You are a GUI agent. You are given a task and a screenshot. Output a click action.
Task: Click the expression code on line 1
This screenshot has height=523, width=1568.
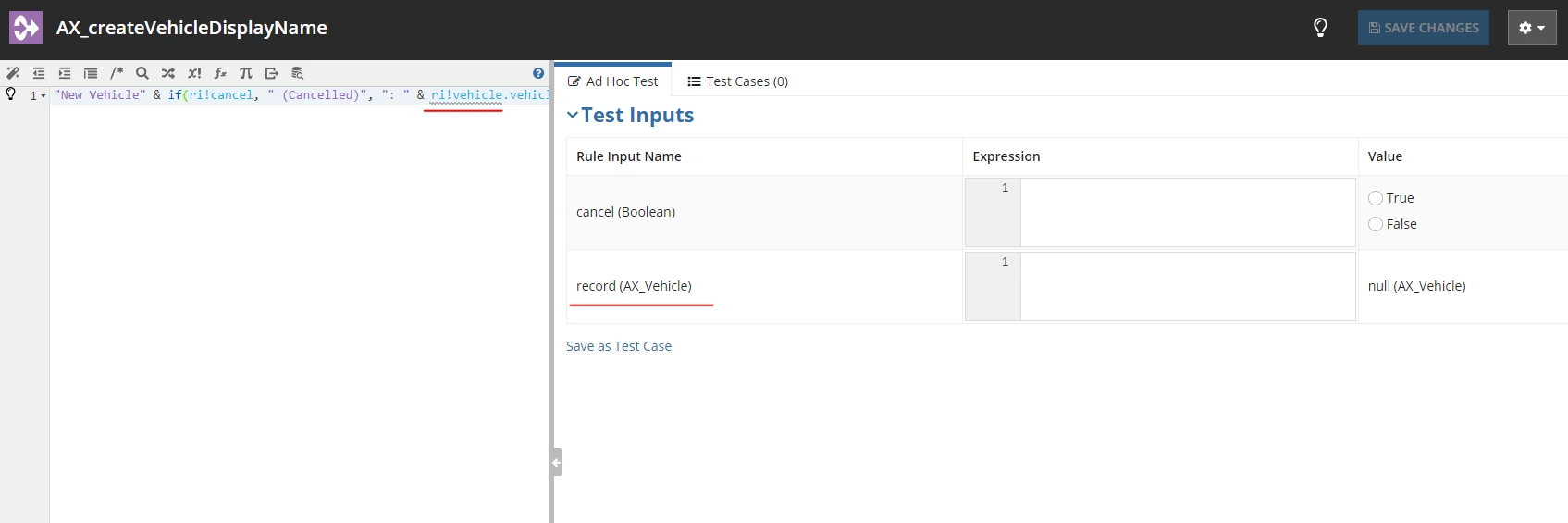click(302, 95)
